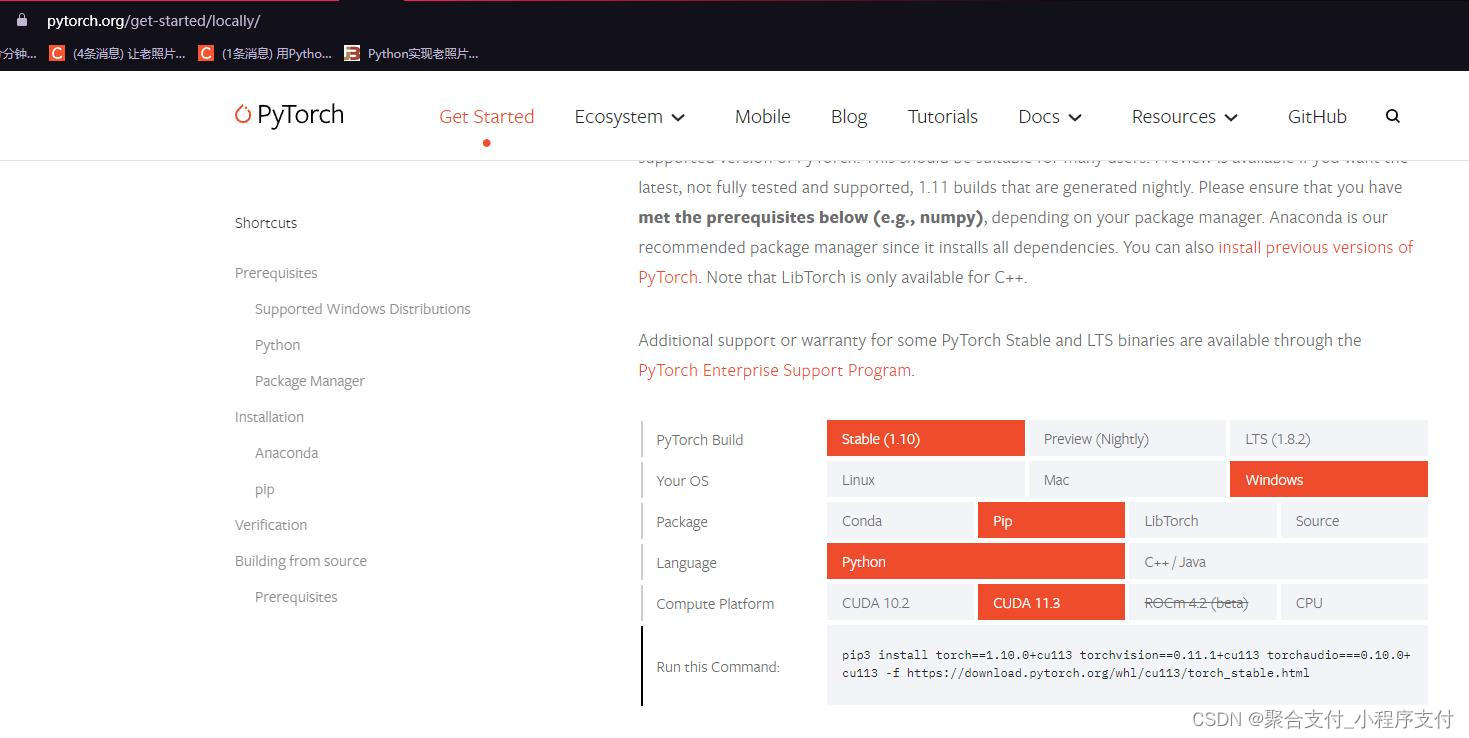Select CPU compute platform
Image resolution: width=1469 pixels, height=738 pixels.
coord(1354,602)
